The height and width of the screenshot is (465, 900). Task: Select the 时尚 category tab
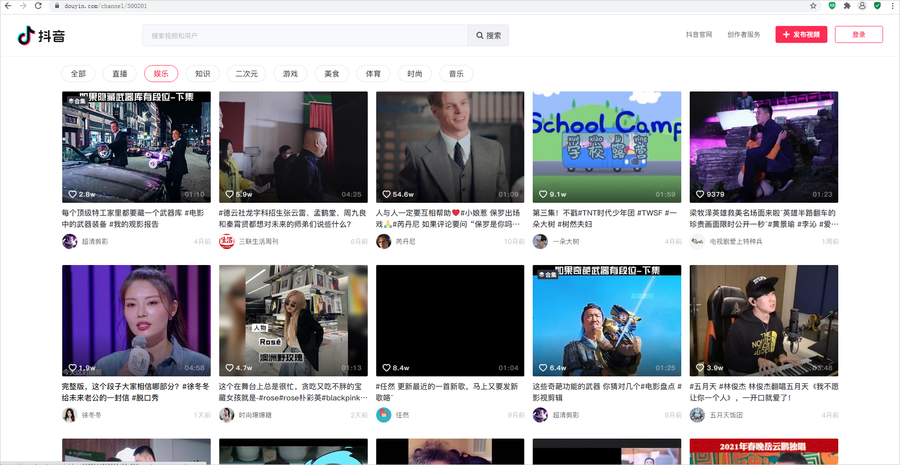[x=415, y=73]
